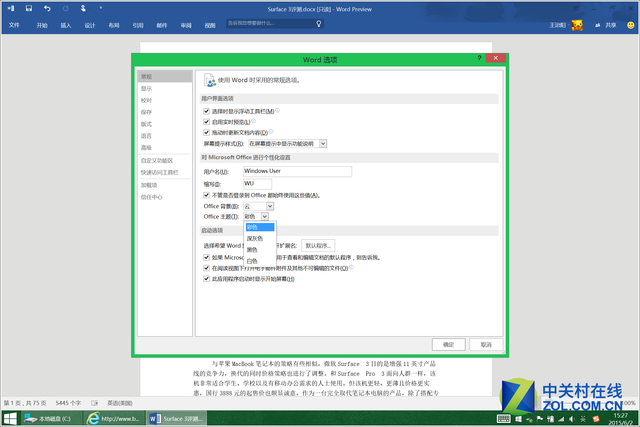Click the Action Center flag icon in tray

click(x=540, y=419)
